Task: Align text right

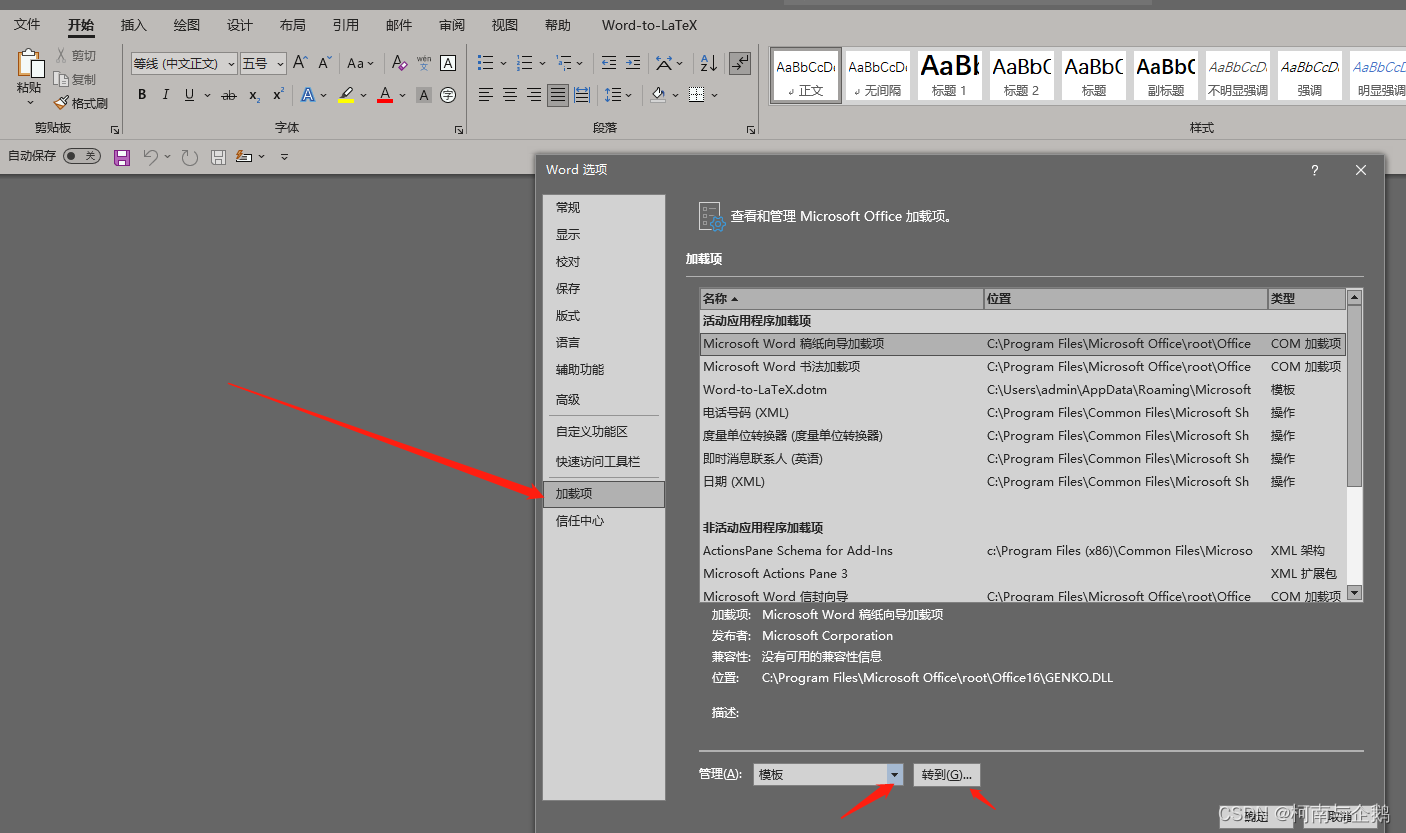Action: [534, 95]
